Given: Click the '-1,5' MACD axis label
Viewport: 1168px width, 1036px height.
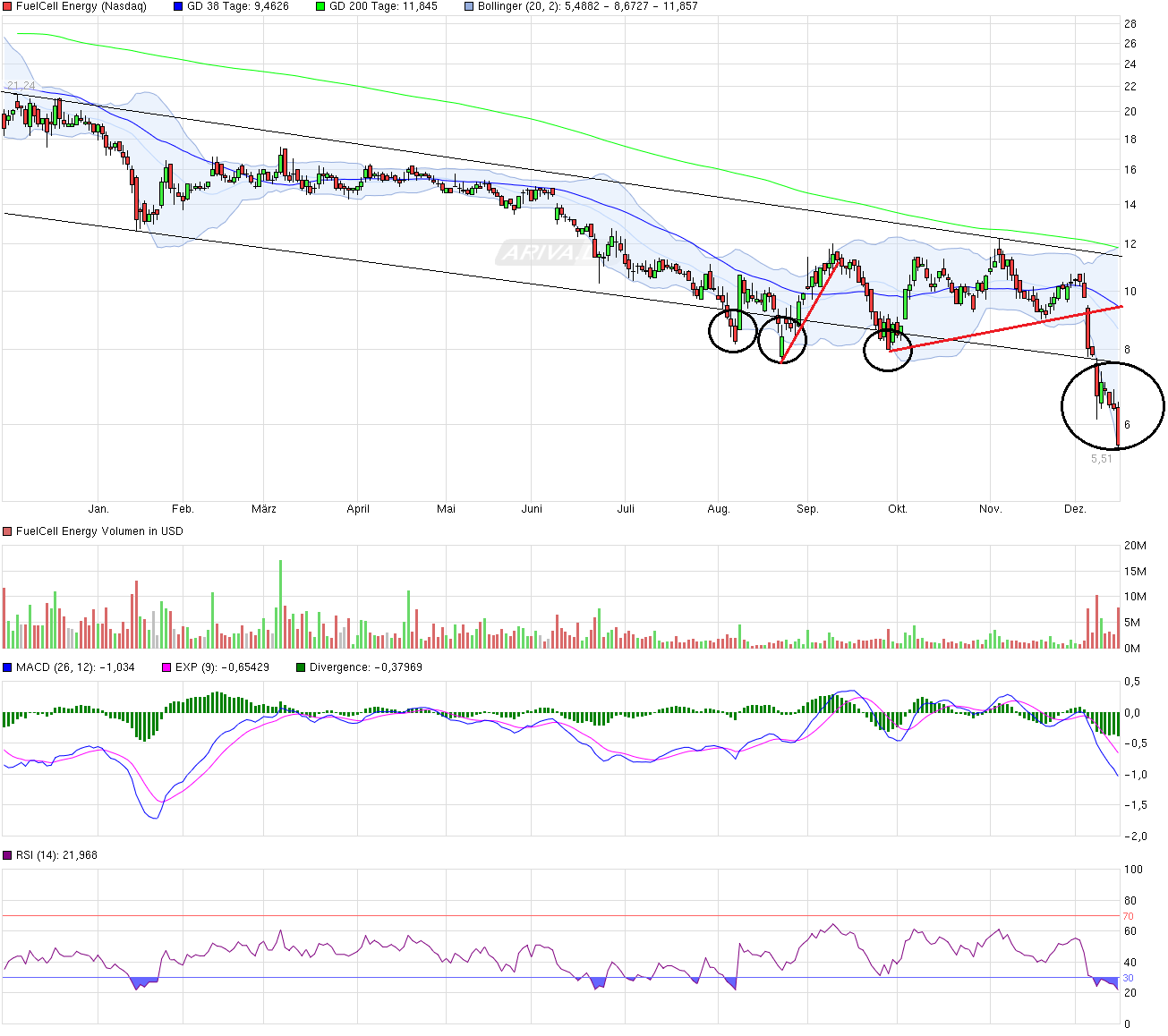Looking at the screenshot, I should (1135, 805).
